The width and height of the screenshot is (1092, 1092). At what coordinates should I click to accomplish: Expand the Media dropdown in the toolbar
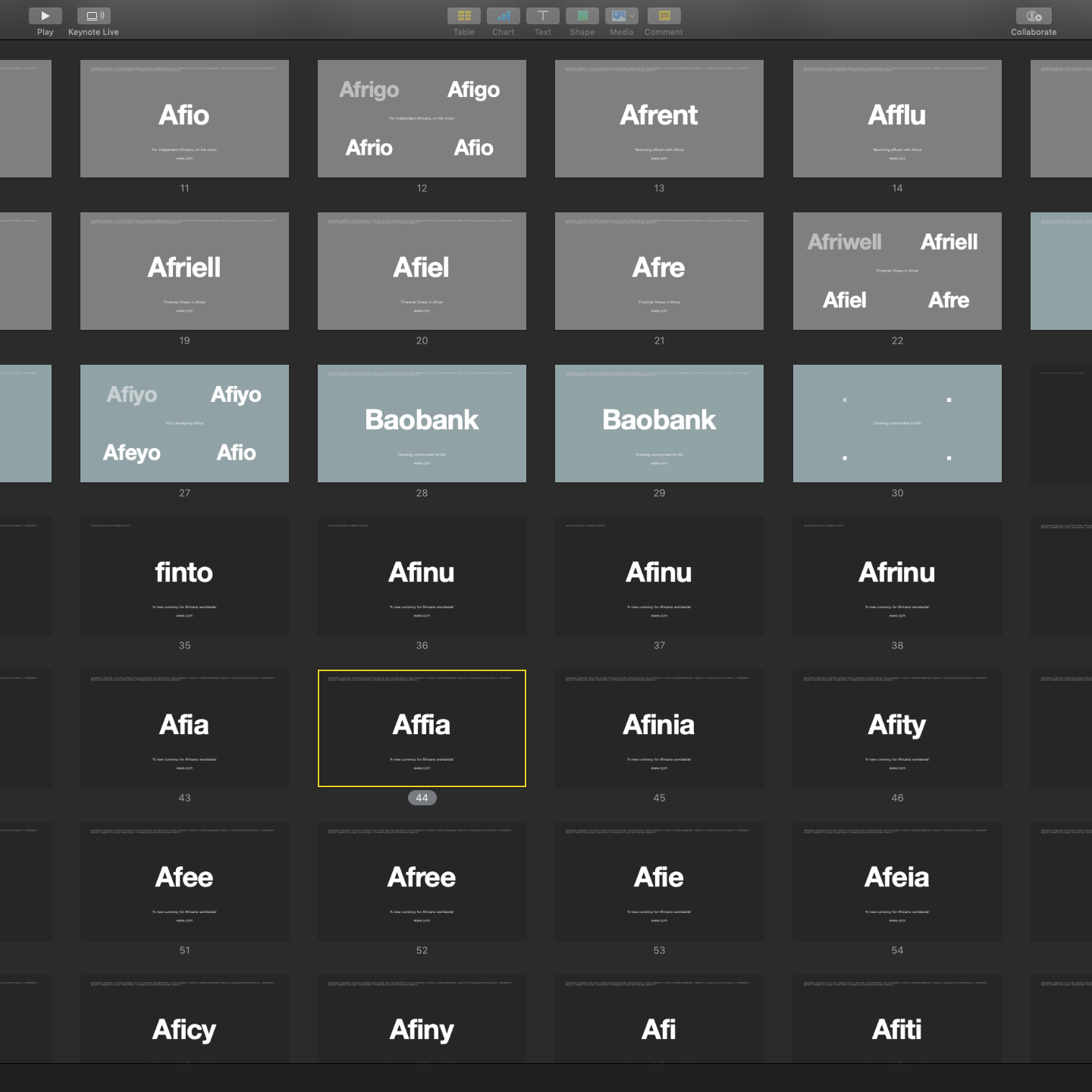click(632, 16)
